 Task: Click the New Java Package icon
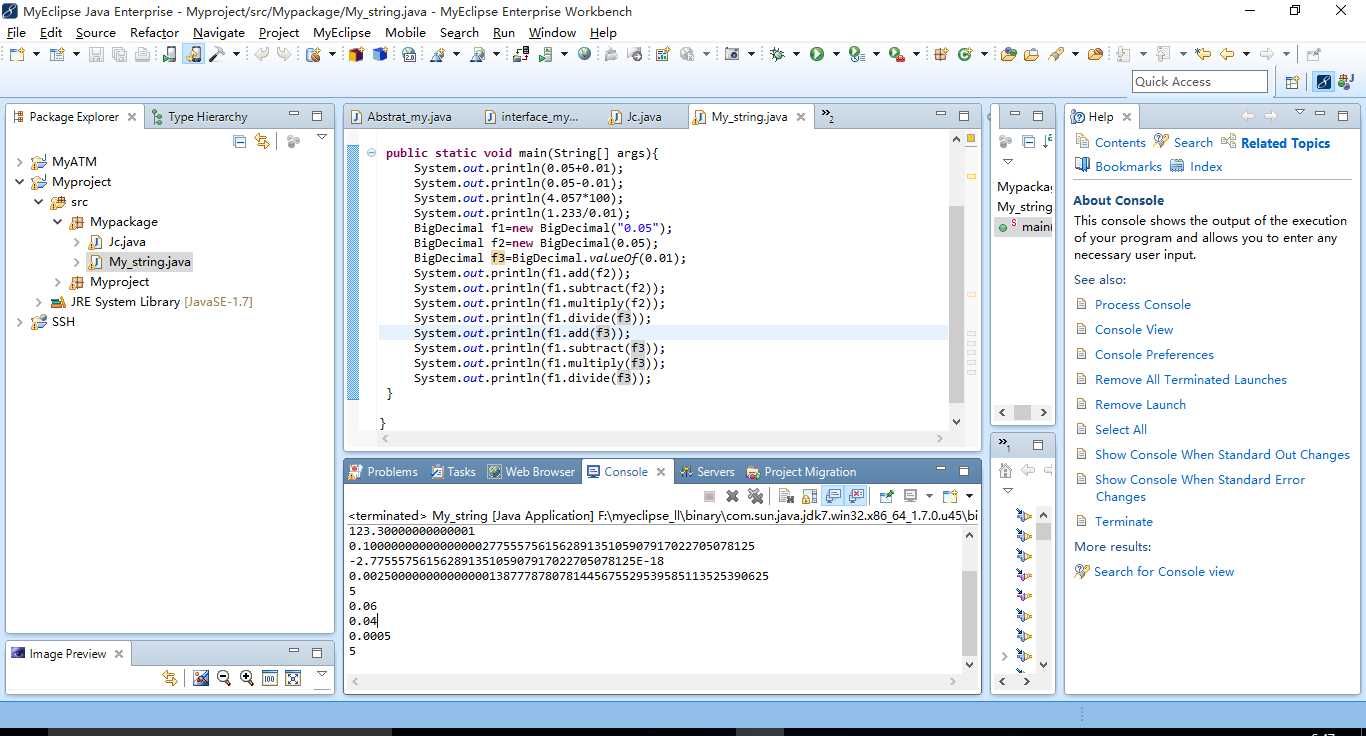pos(940,54)
